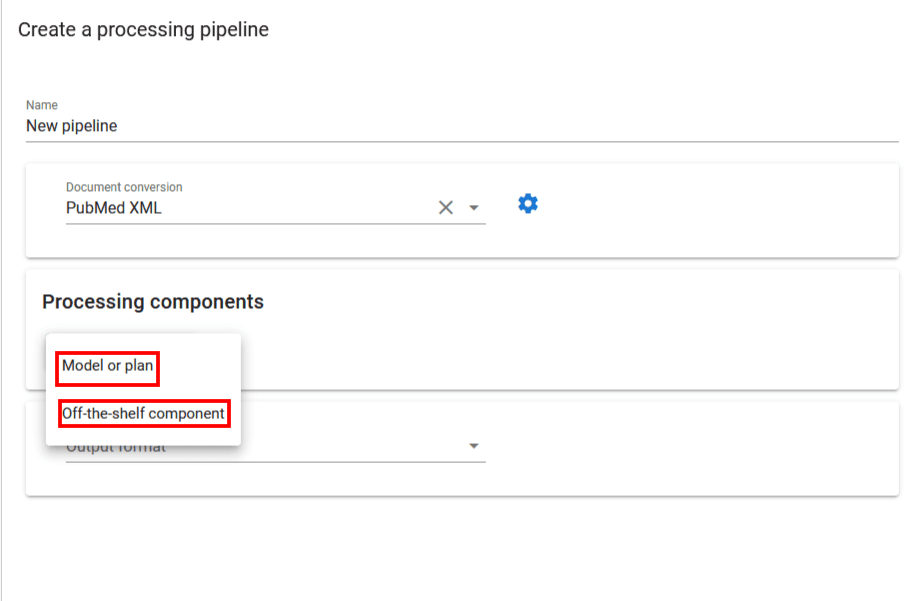This screenshot has height=601, width=911.
Task: Click the Document conversion label
Action: 124,187
